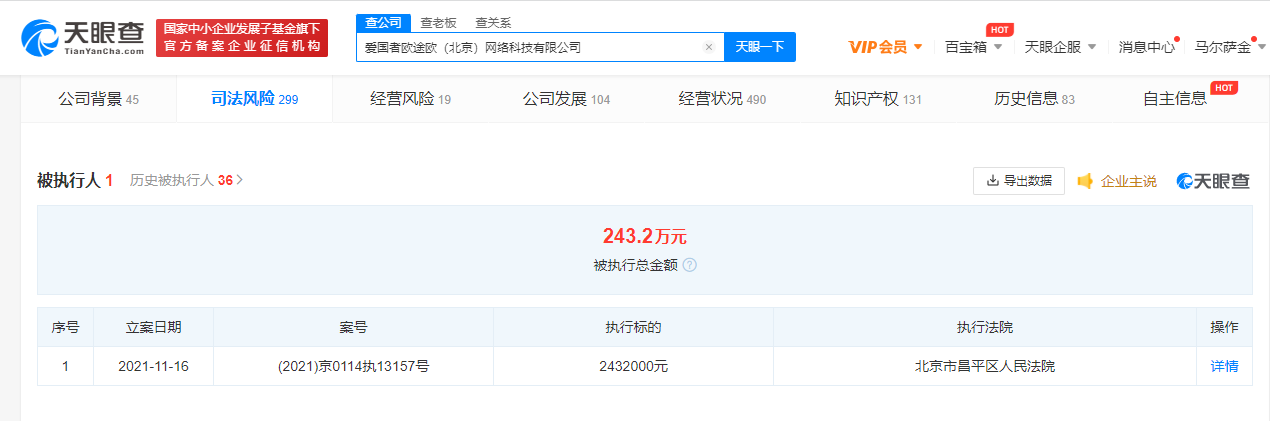Switch to the 查老板 search tab
Screen dimensions: 1270x421
(436, 22)
